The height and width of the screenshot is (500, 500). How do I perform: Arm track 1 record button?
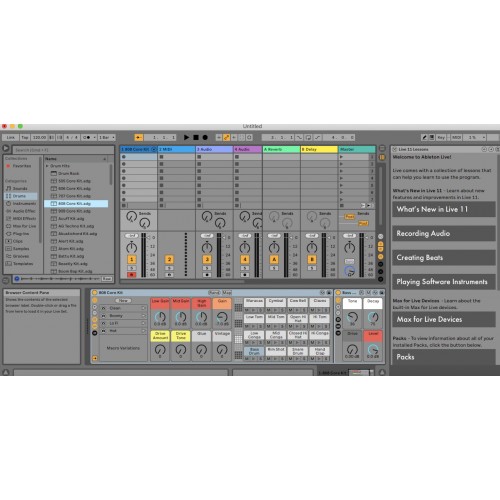click(132, 275)
